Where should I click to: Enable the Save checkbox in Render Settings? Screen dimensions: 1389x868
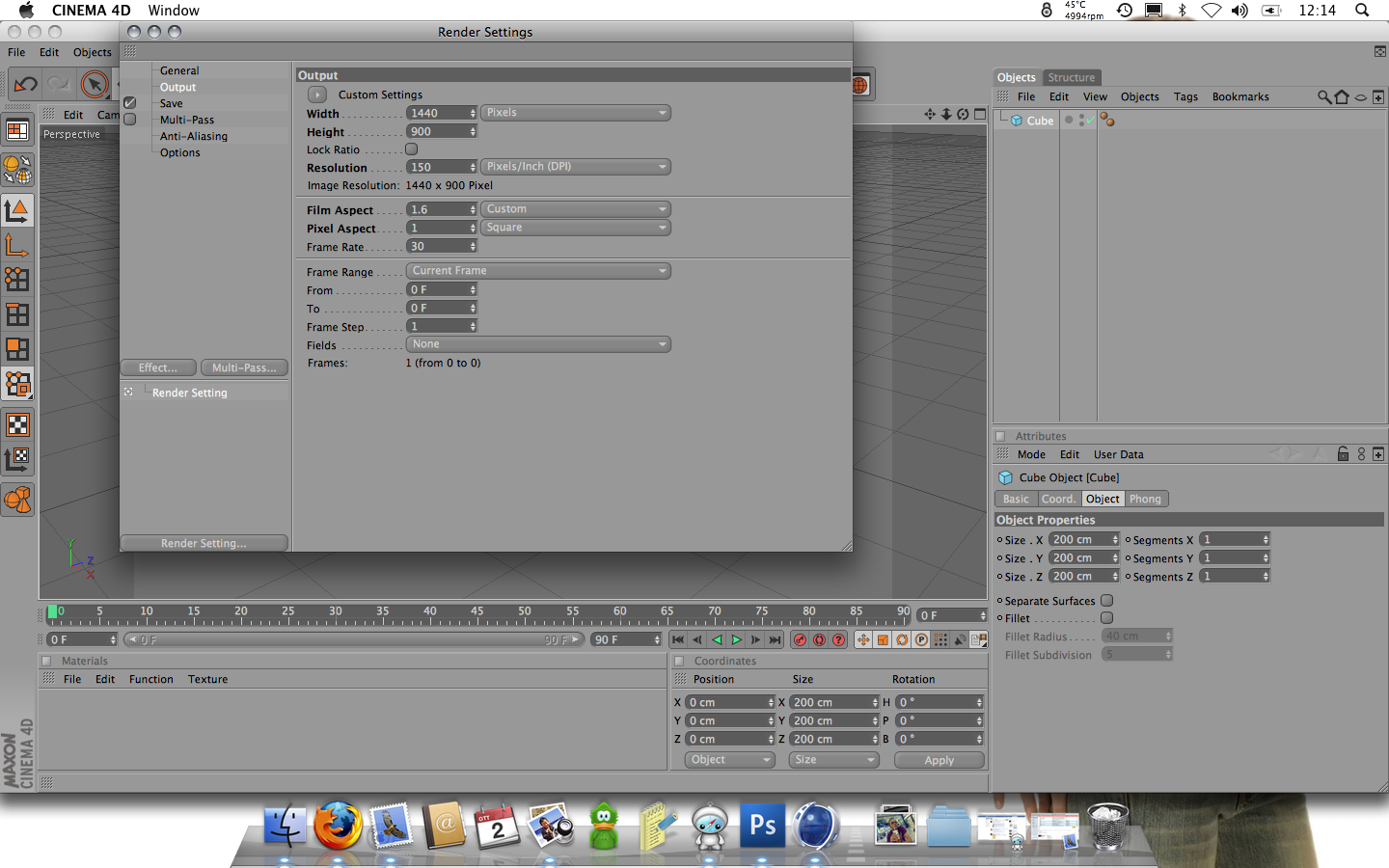pyautogui.click(x=130, y=102)
